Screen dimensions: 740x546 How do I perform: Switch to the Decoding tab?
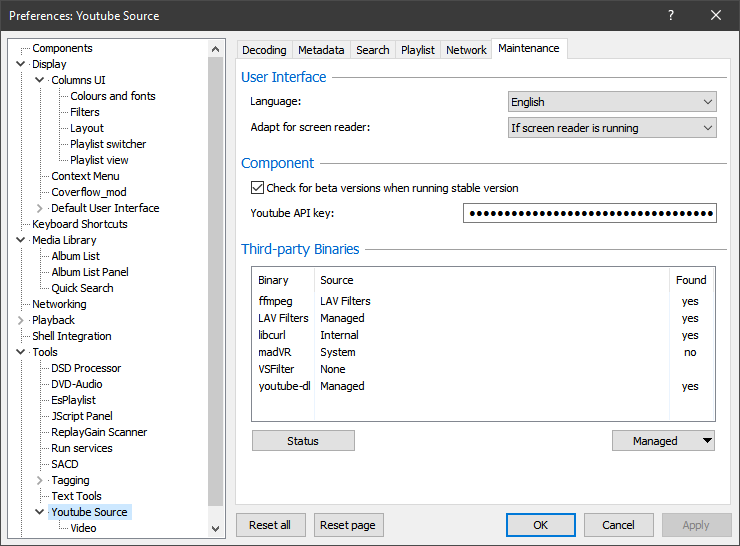pyautogui.click(x=264, y=50)
